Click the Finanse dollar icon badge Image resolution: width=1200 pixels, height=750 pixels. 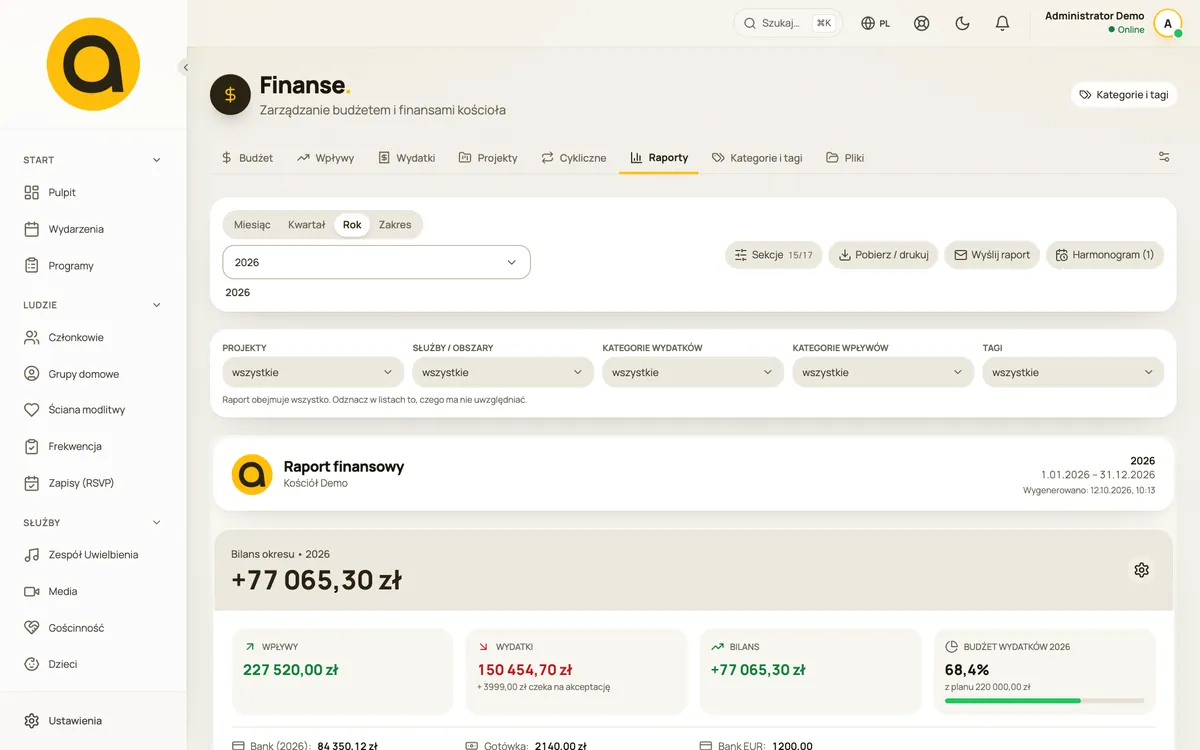coord(230,94)
